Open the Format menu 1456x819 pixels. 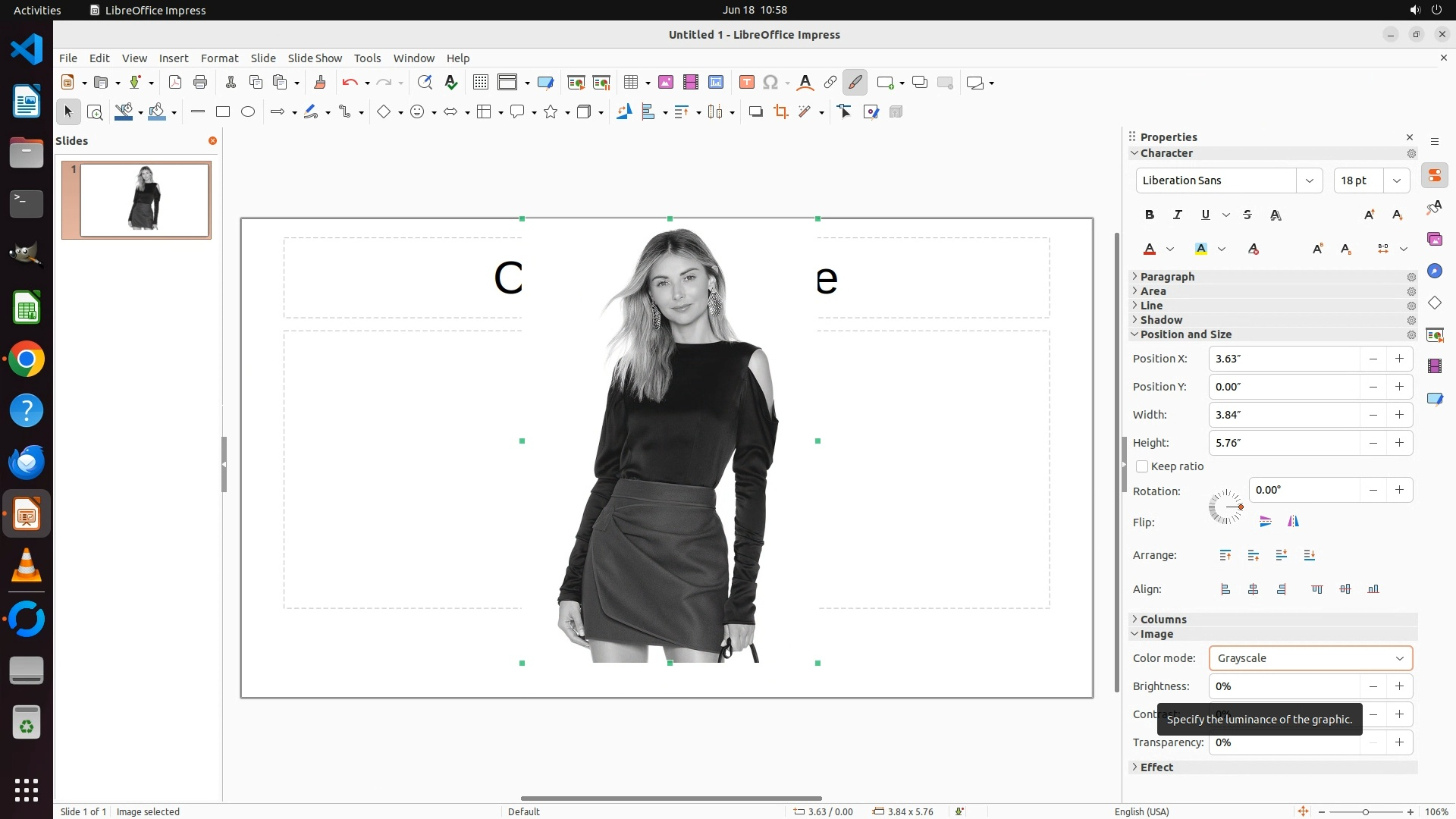pos(219,58)
